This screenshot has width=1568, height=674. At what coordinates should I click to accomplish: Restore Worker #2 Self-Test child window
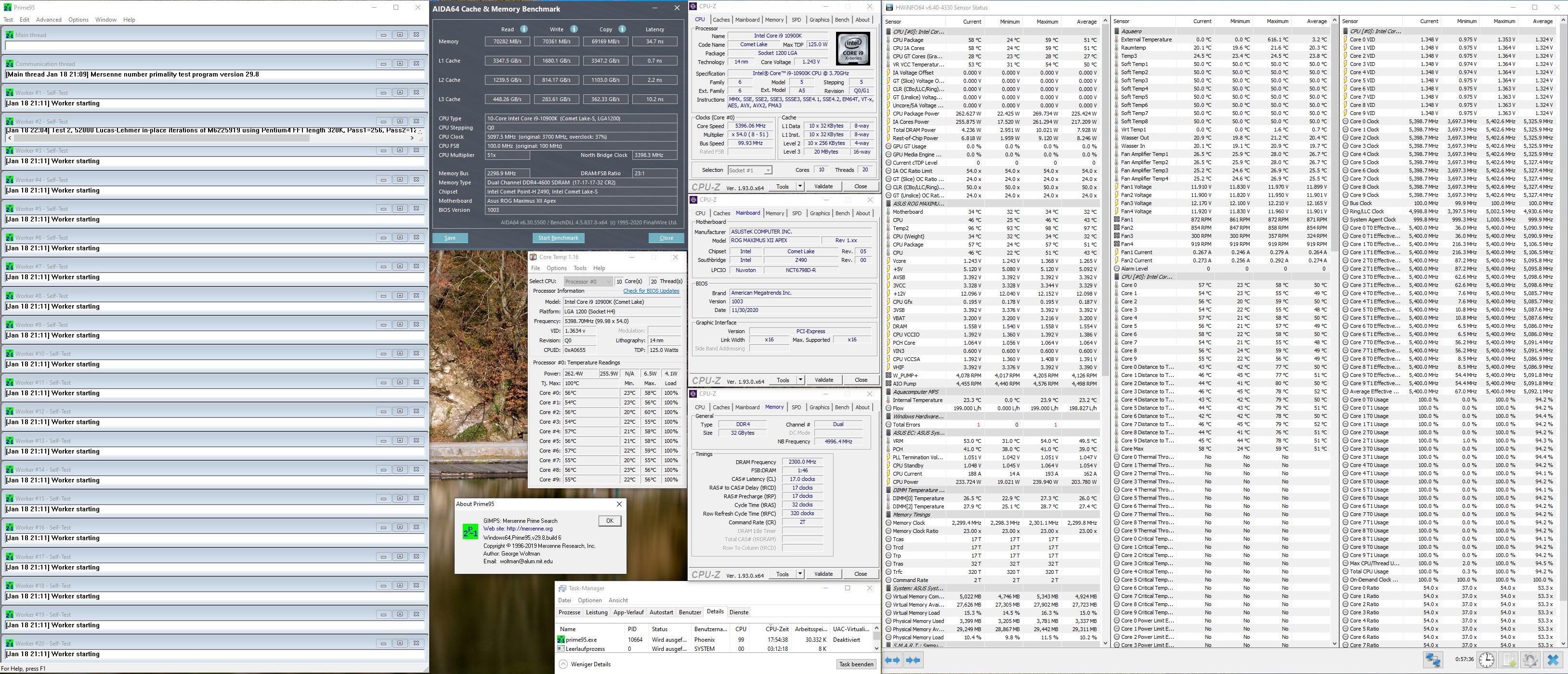400,121
